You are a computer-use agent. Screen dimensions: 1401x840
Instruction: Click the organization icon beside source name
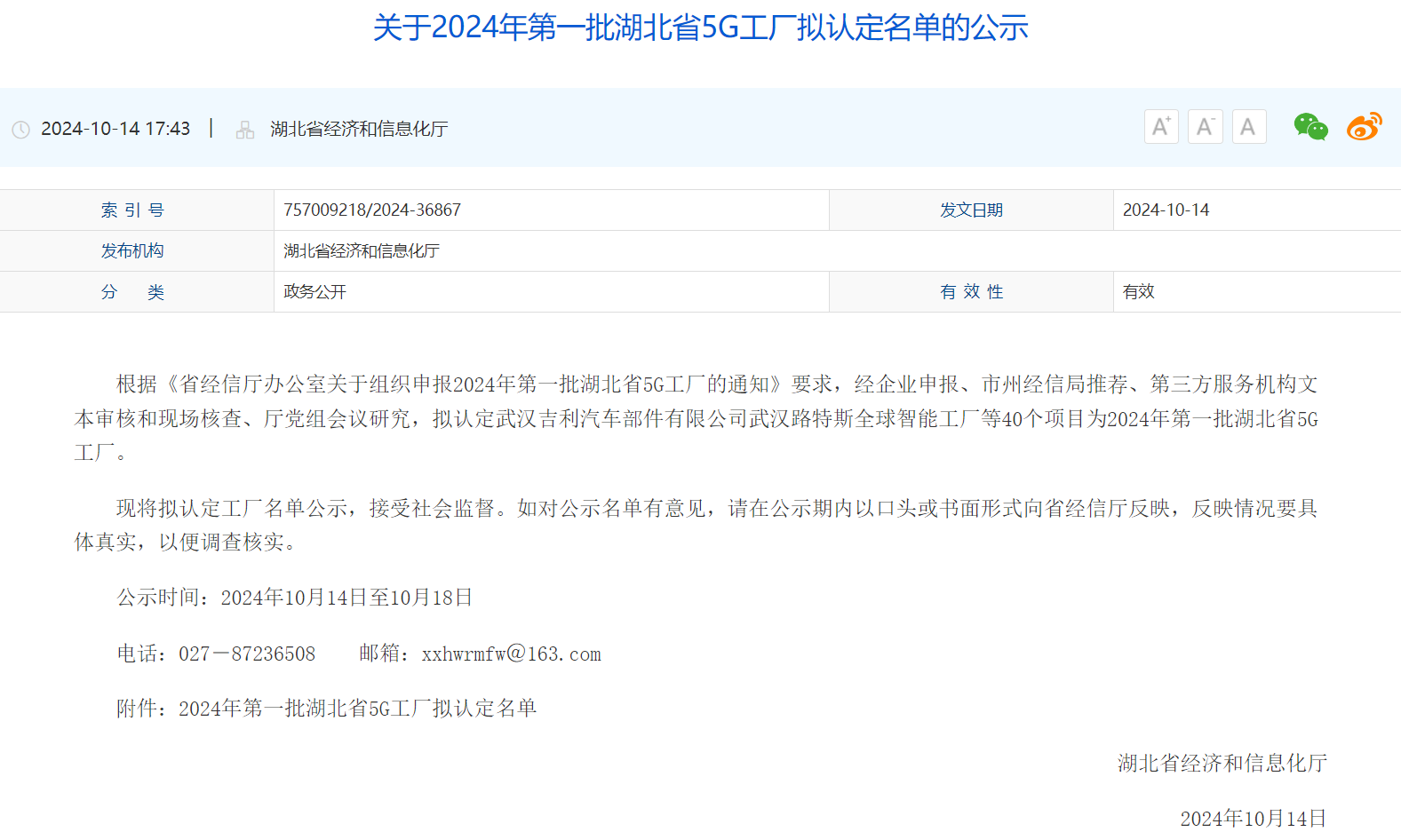(245, 130)
